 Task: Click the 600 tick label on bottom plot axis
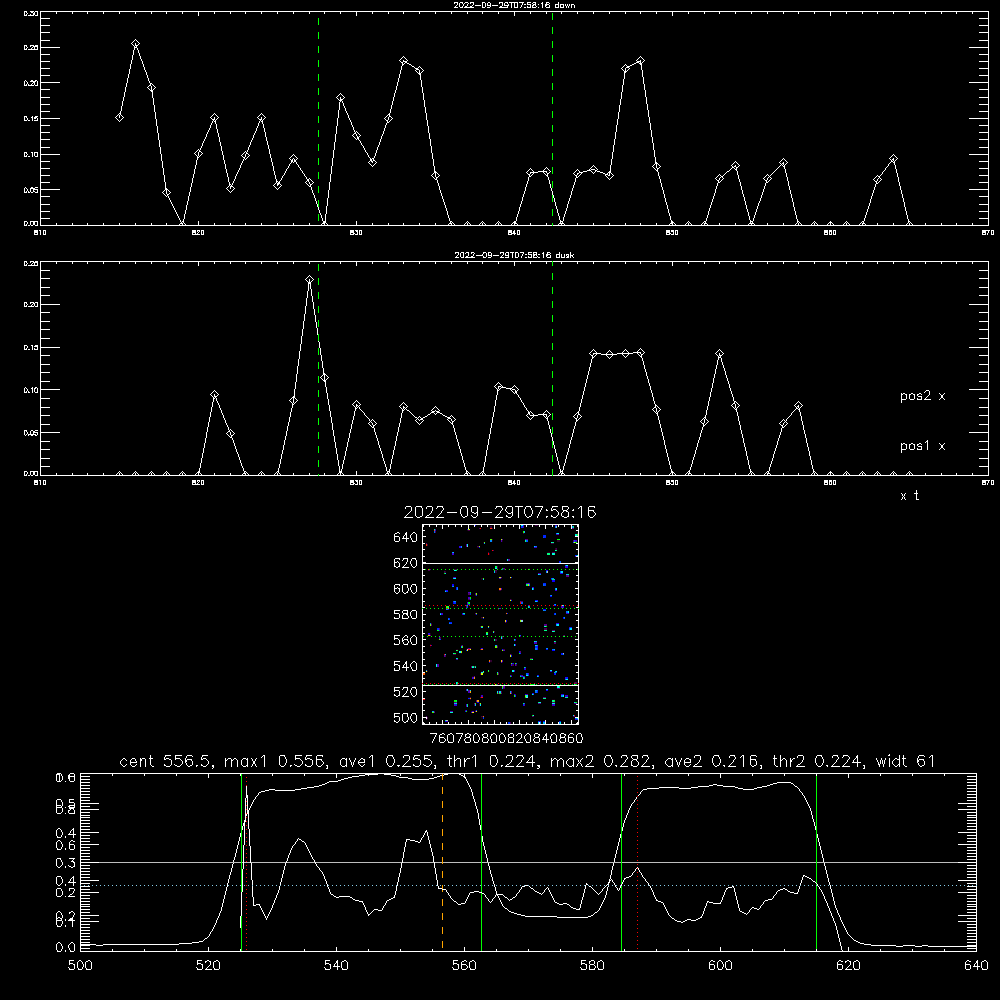720,966
